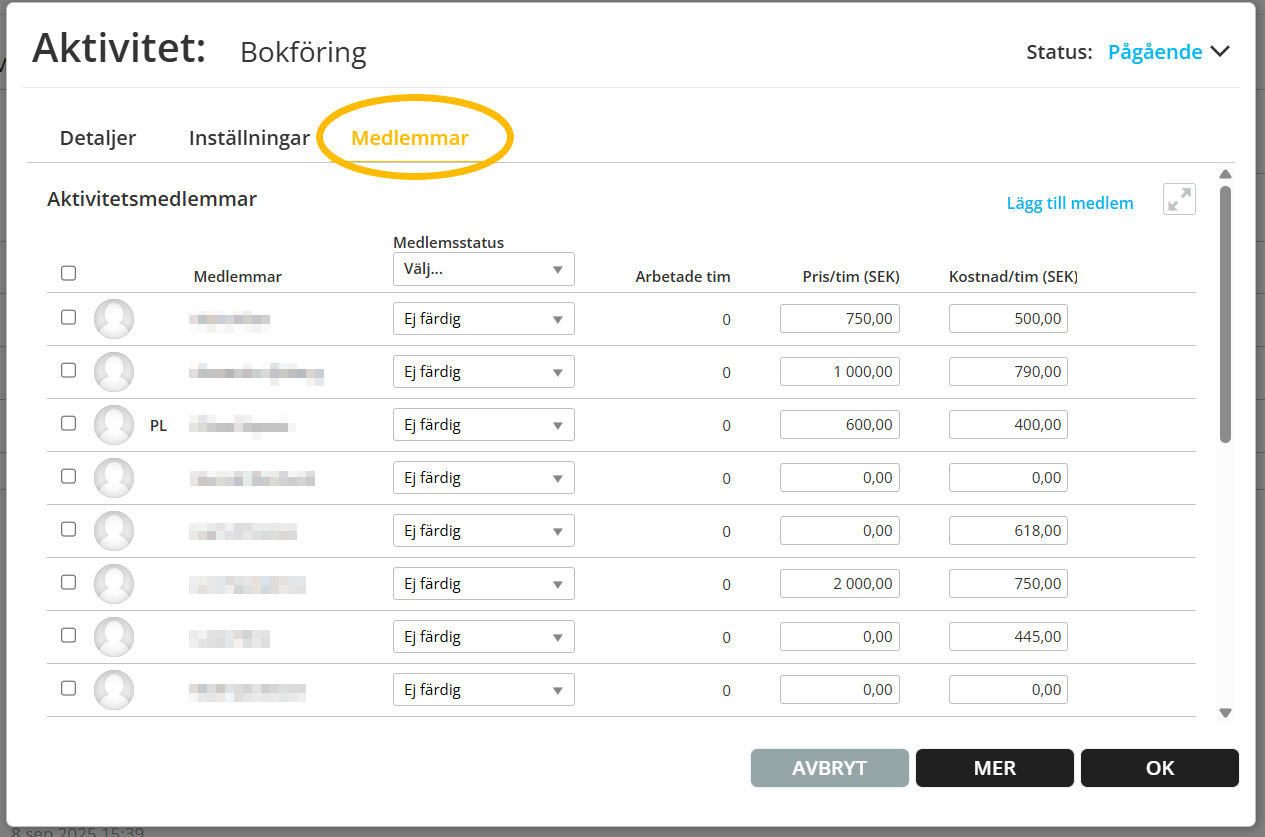
Task: Click the vertical scrollbar thumb of member list
Action: click(1225, 312)
